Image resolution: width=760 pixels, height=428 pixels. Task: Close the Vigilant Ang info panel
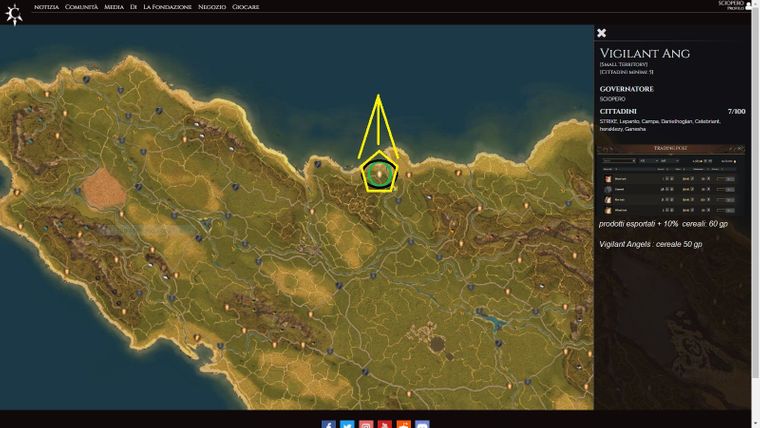[x=602, y=33]
